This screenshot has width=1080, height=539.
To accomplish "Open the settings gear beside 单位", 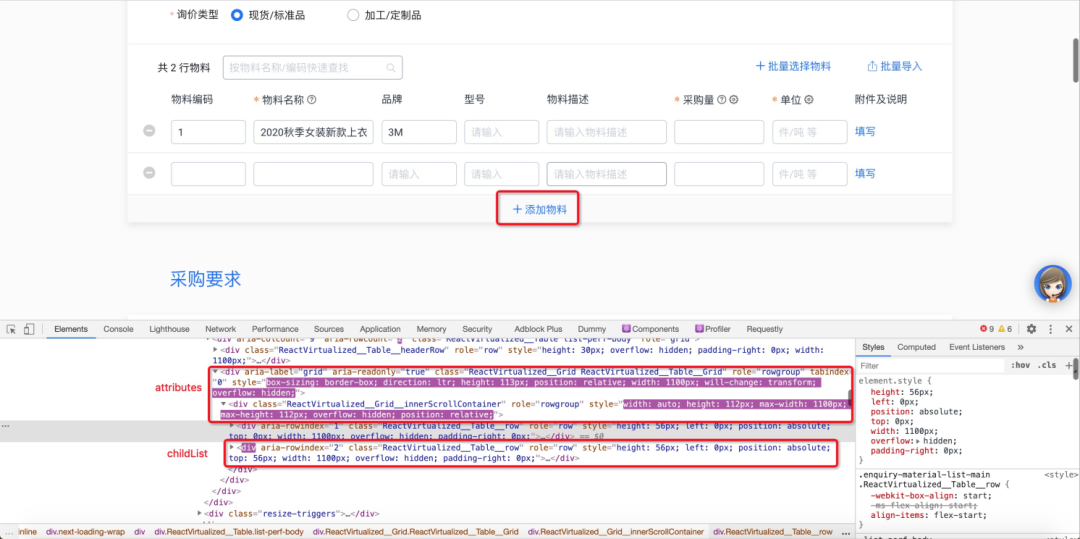I will [x=809, y=100].
